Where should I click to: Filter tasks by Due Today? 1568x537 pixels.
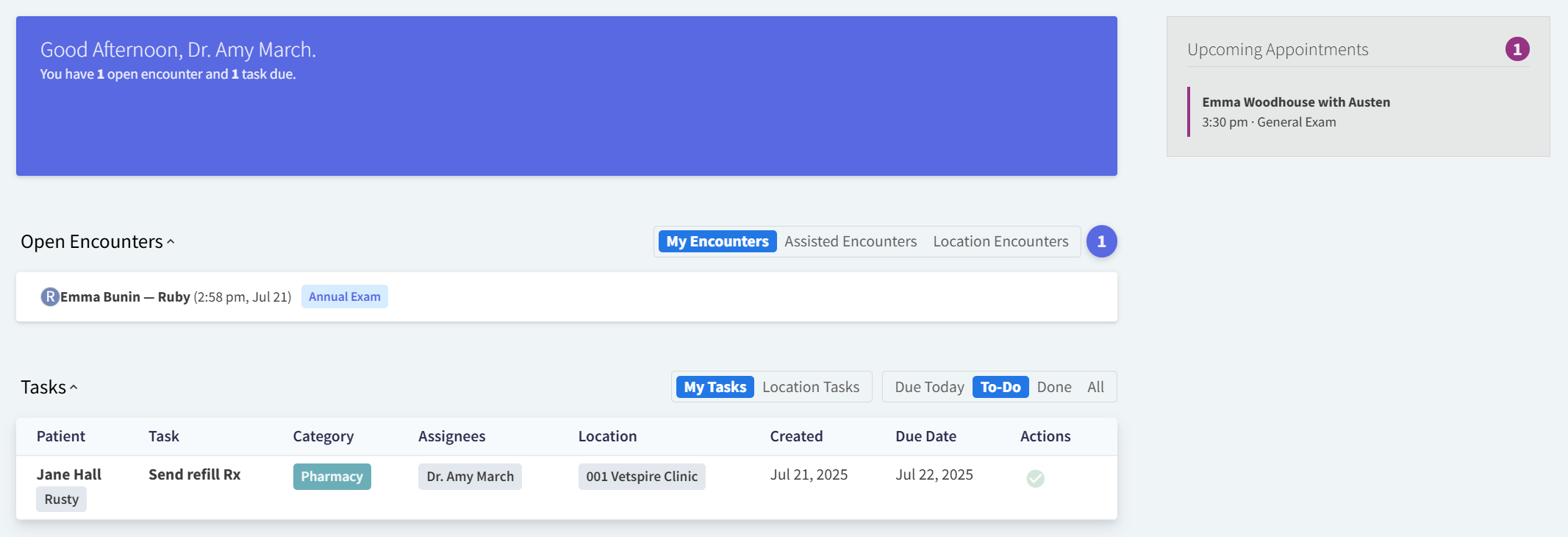(928, 387)
